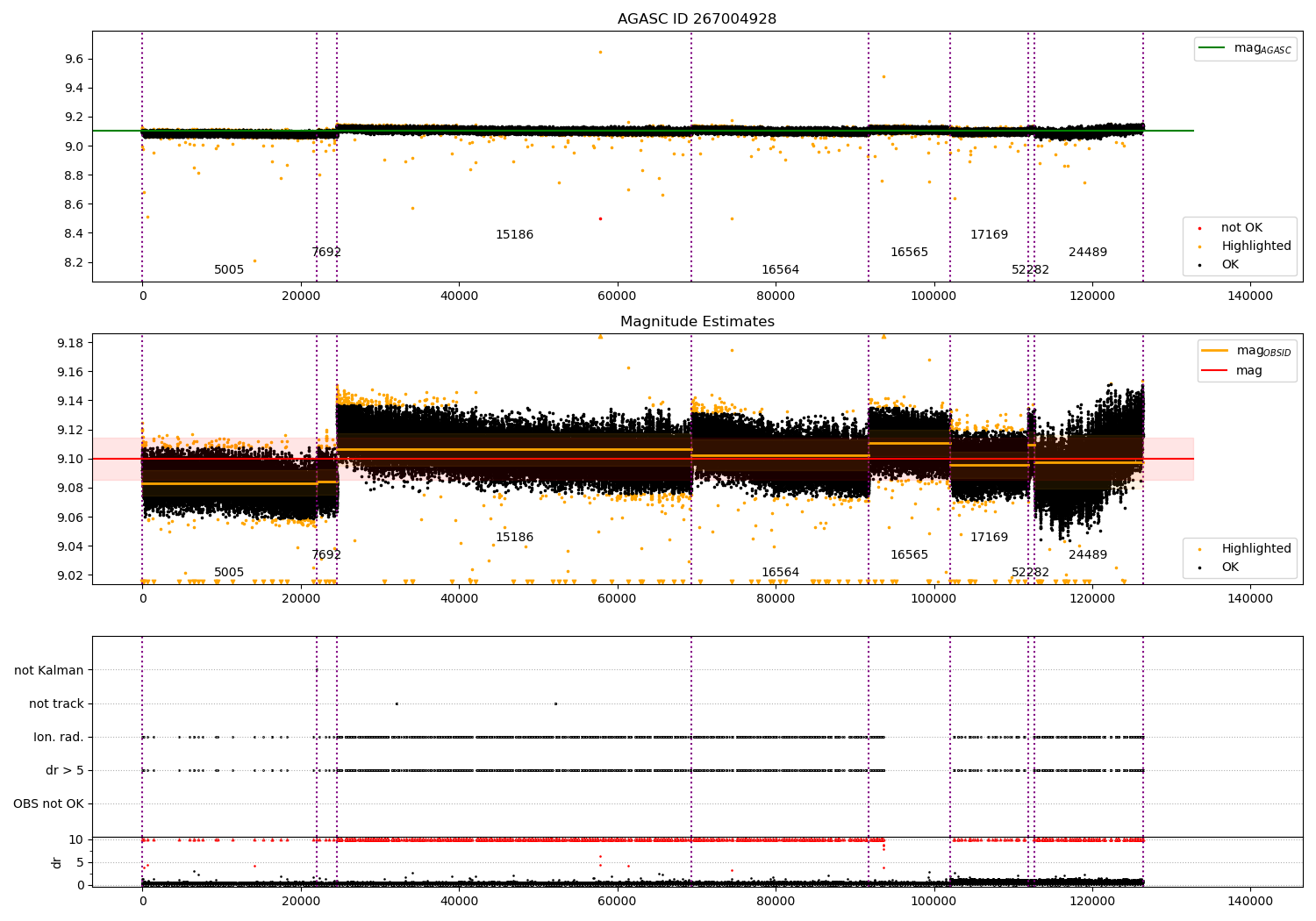Click the 10 tick label on dr axis

tap(76, 840)
